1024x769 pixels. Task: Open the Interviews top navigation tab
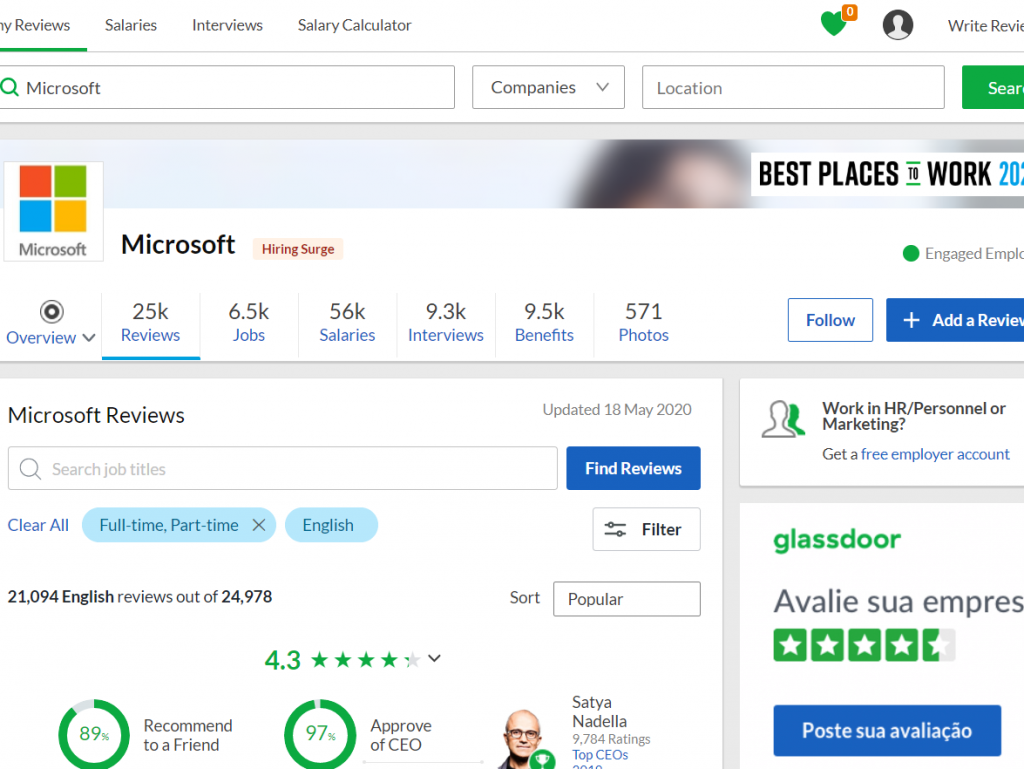click(x=227, y=25)
